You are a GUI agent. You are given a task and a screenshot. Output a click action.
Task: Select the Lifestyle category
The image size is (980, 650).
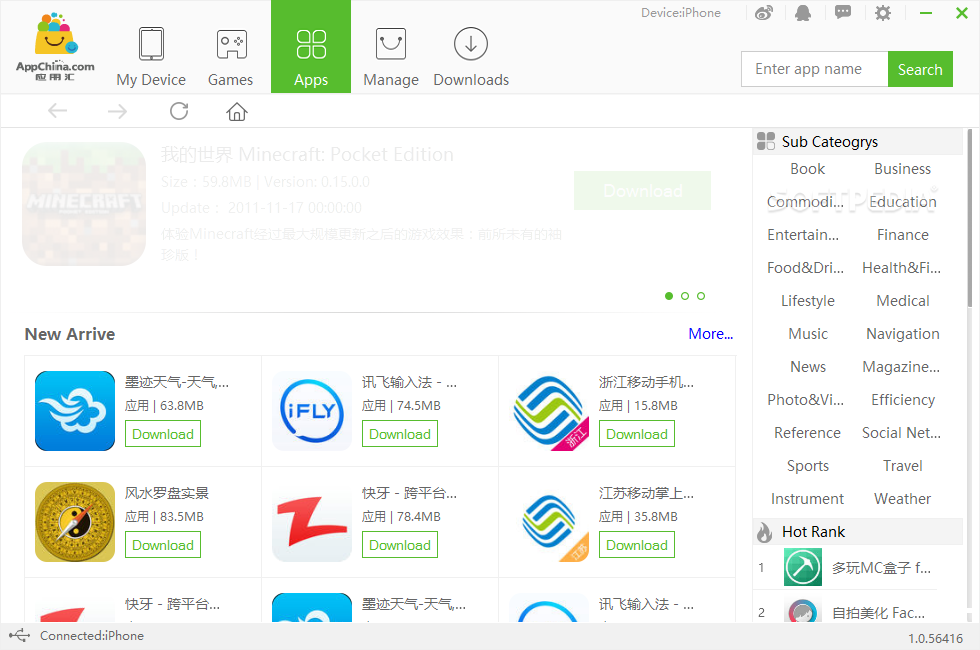pos(808,301)
